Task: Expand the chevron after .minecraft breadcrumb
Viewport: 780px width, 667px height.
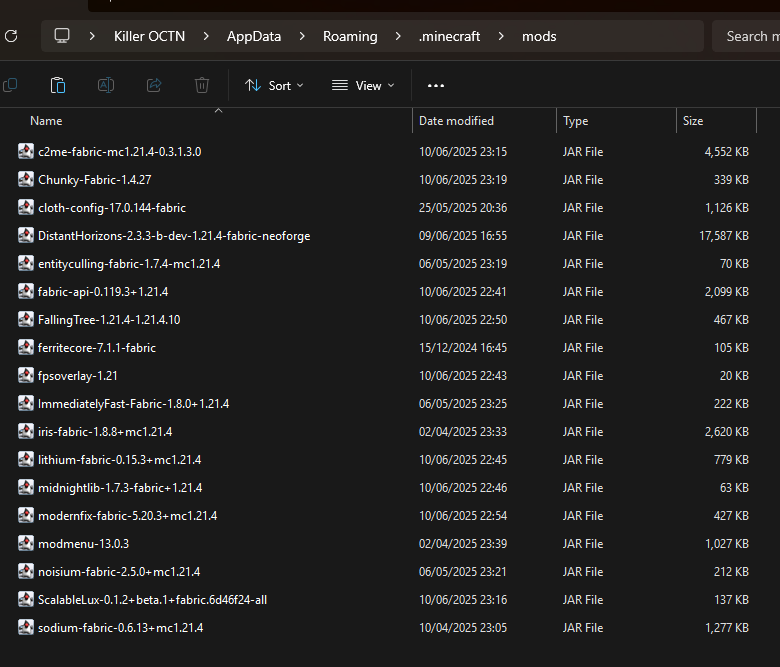Action: point(501,36)
